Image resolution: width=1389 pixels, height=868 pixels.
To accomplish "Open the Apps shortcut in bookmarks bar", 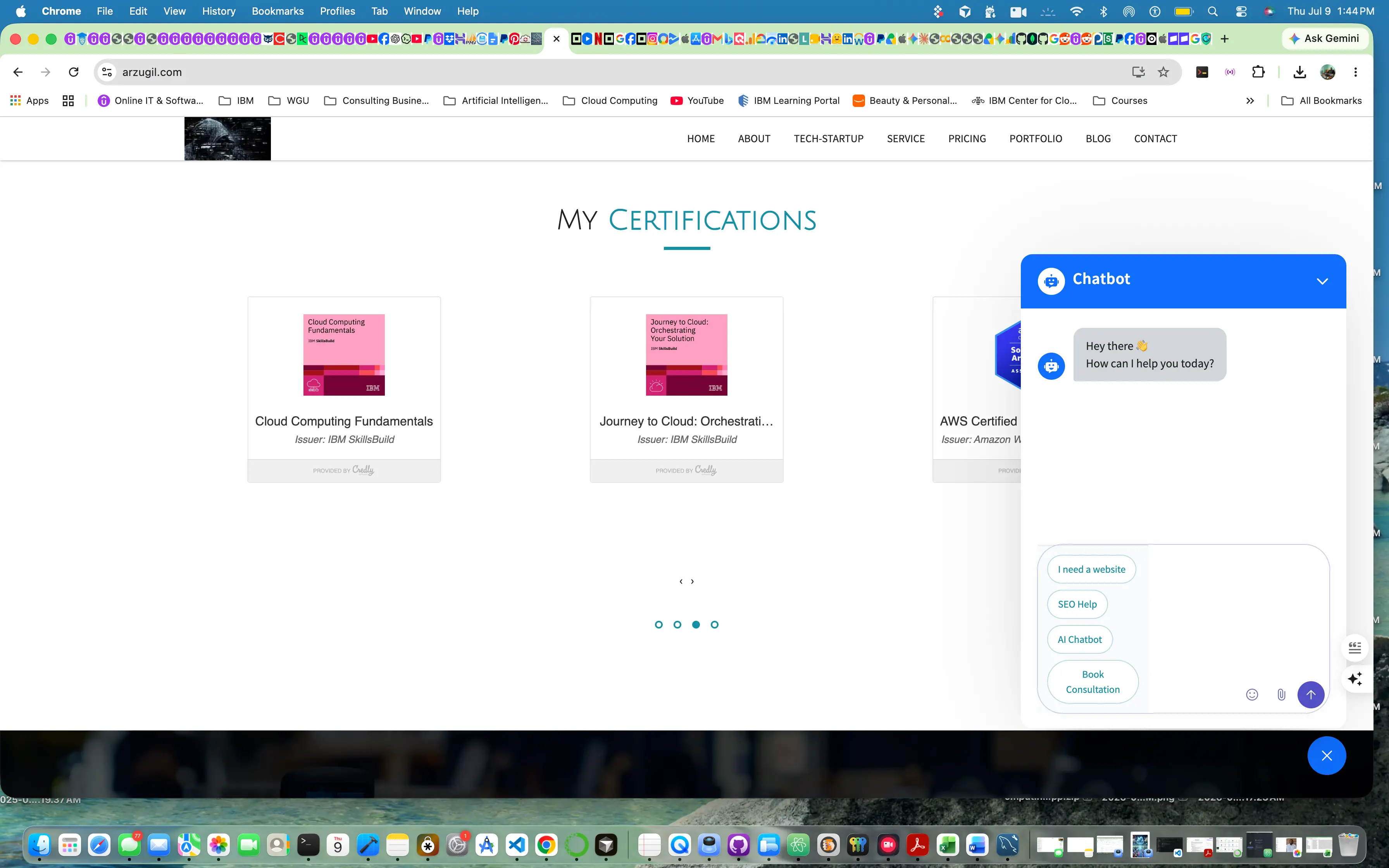I will (30, 100).
